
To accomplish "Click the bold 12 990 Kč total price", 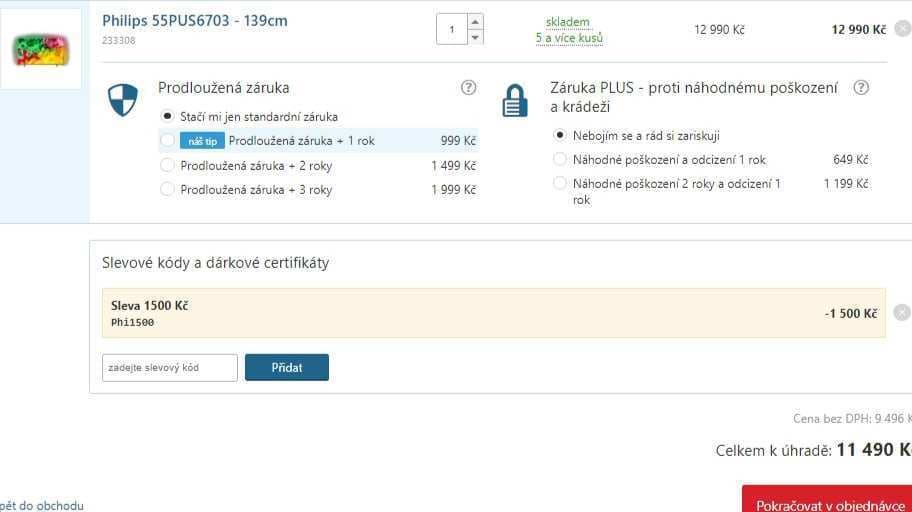I will pyautogui.click(x=859, y=30).
